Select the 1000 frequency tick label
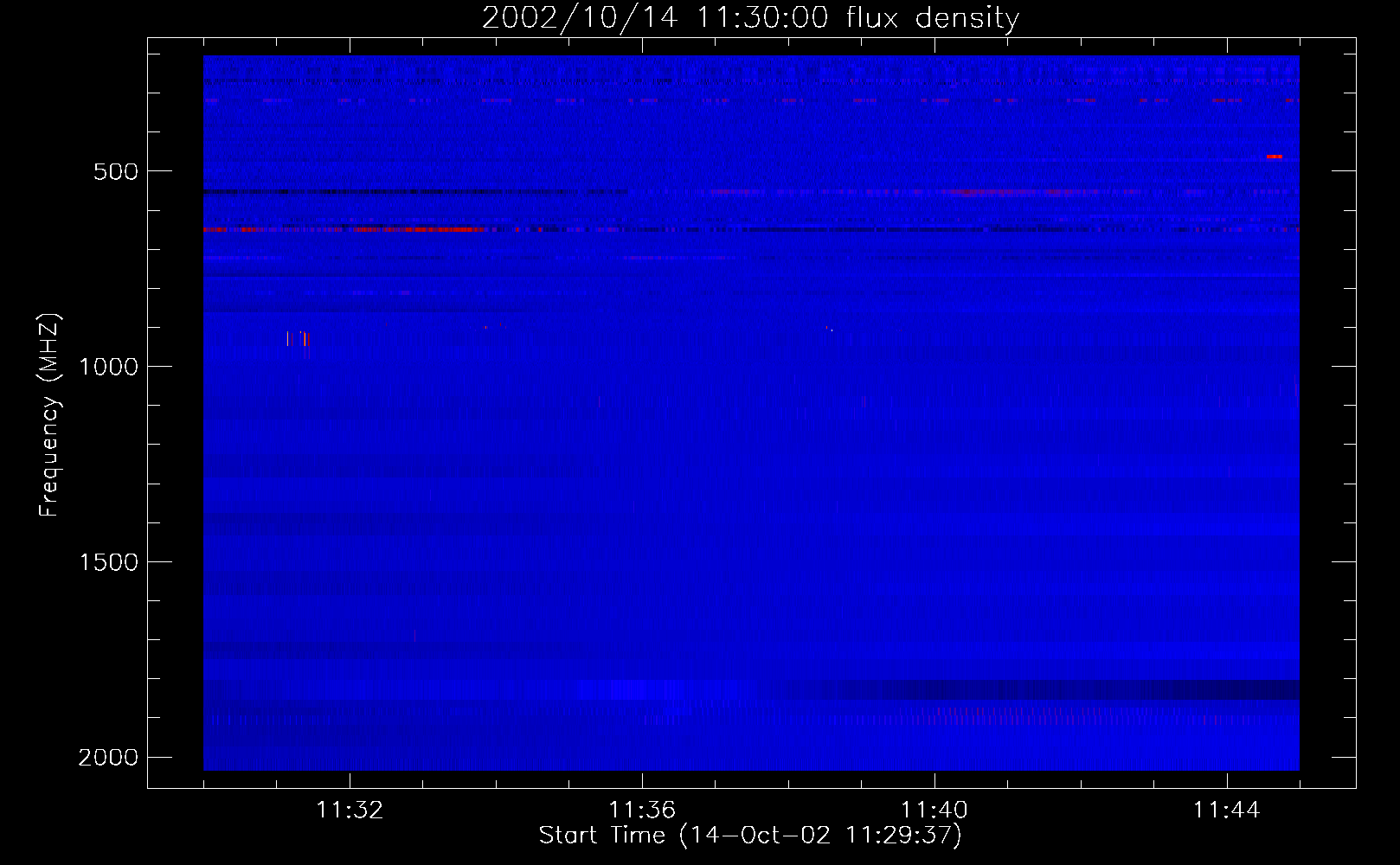This screenshot has width=1400, height=865. tap(108, 367)
